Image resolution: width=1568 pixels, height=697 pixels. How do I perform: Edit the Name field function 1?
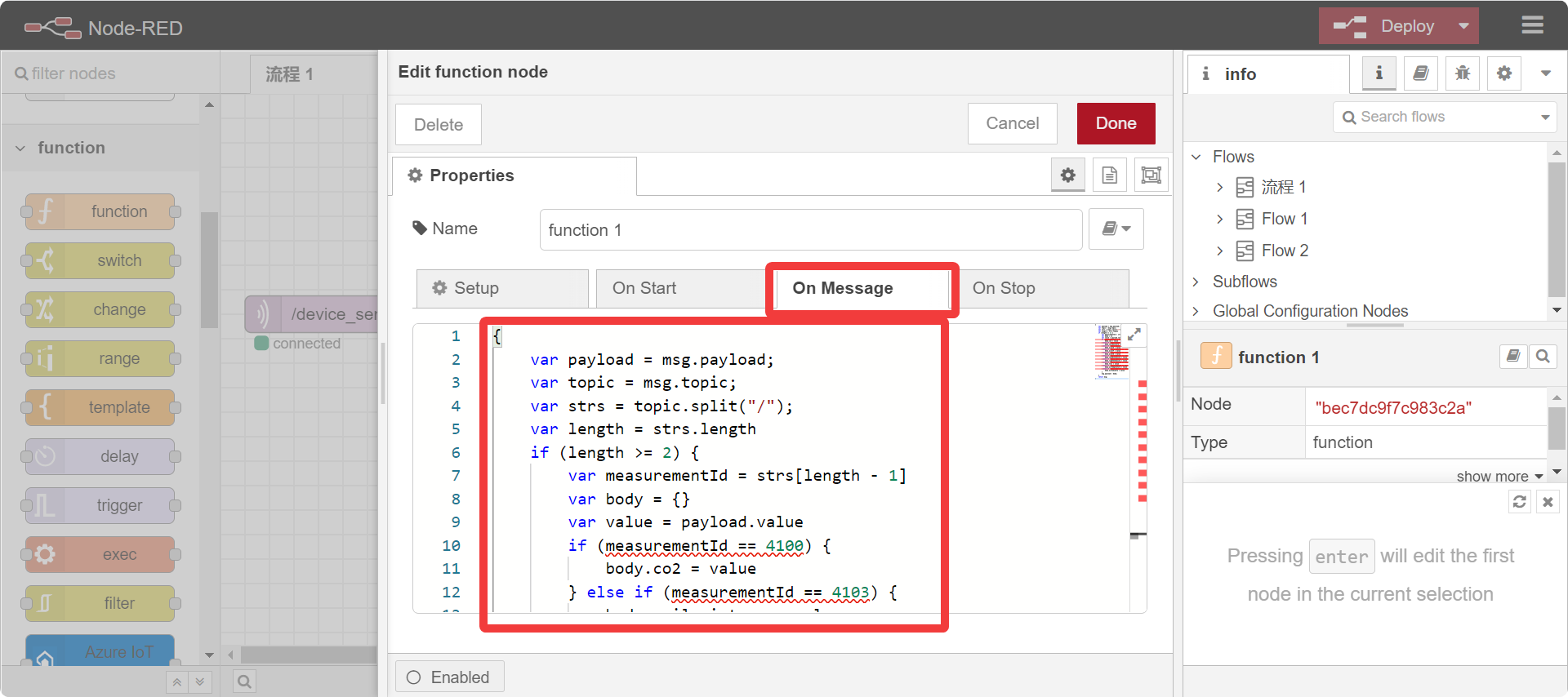pyautogui.click(x=811, y=230)
